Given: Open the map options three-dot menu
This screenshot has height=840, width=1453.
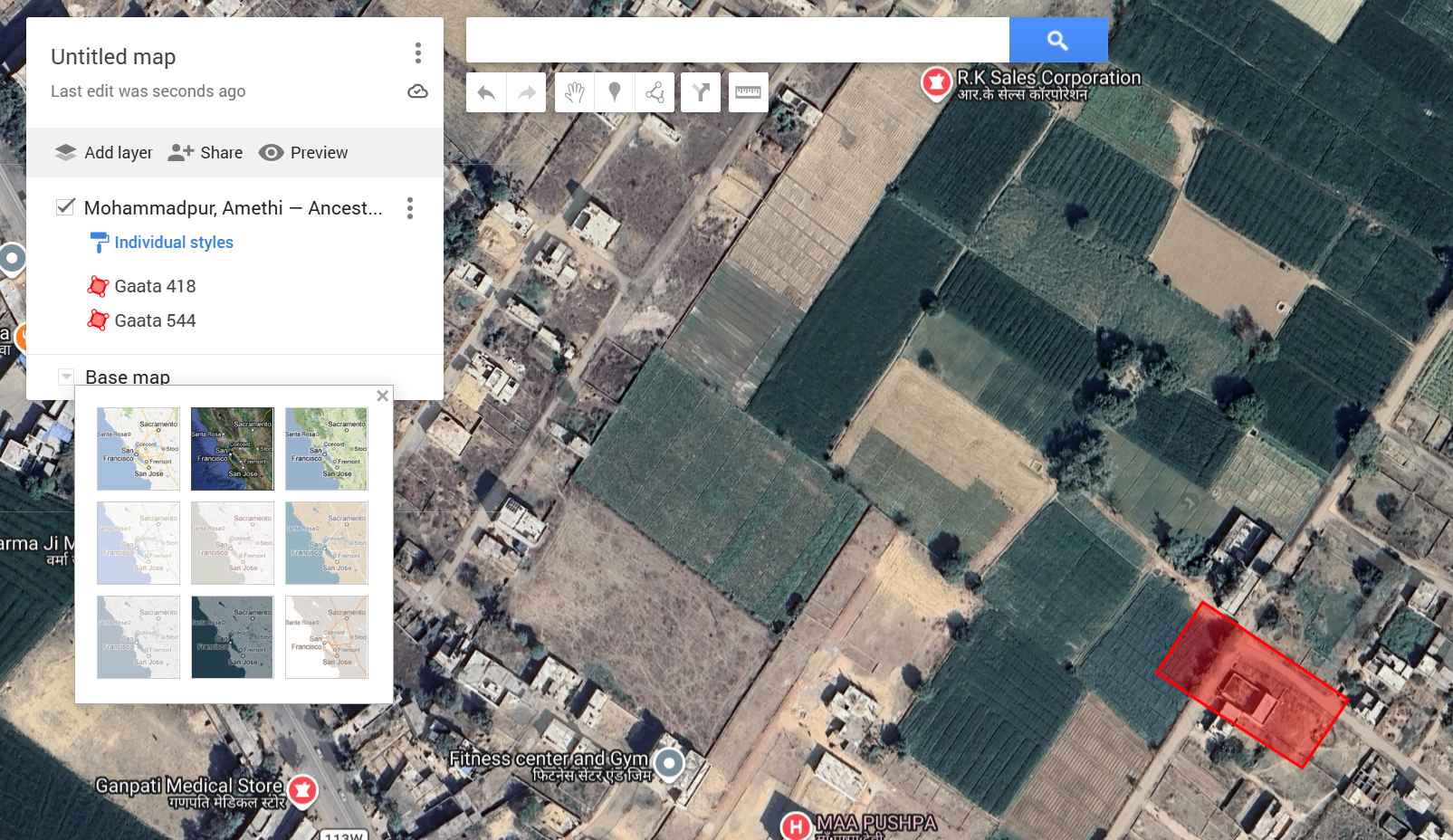Looking at the screenshot, I should 417,53.
